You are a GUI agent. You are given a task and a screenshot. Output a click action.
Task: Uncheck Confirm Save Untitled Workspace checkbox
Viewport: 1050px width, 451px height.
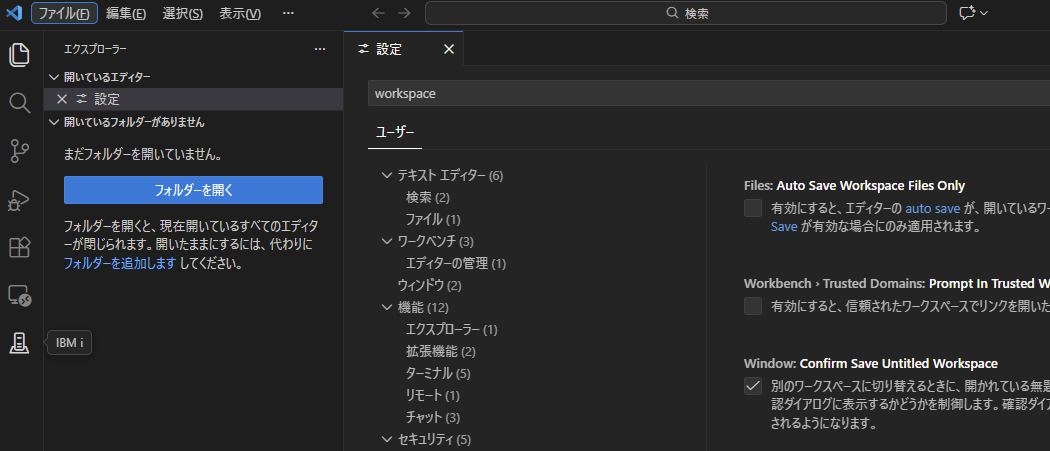point(753,386)
